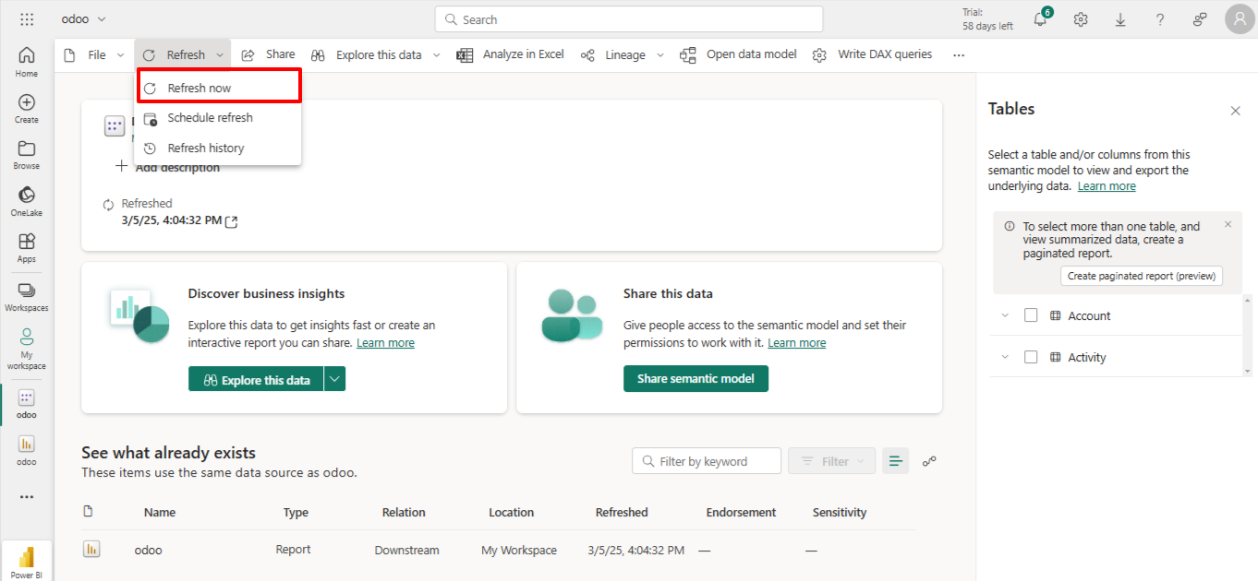Click the Share semantic model button
Screen dimensions: 1258x581
696,379
